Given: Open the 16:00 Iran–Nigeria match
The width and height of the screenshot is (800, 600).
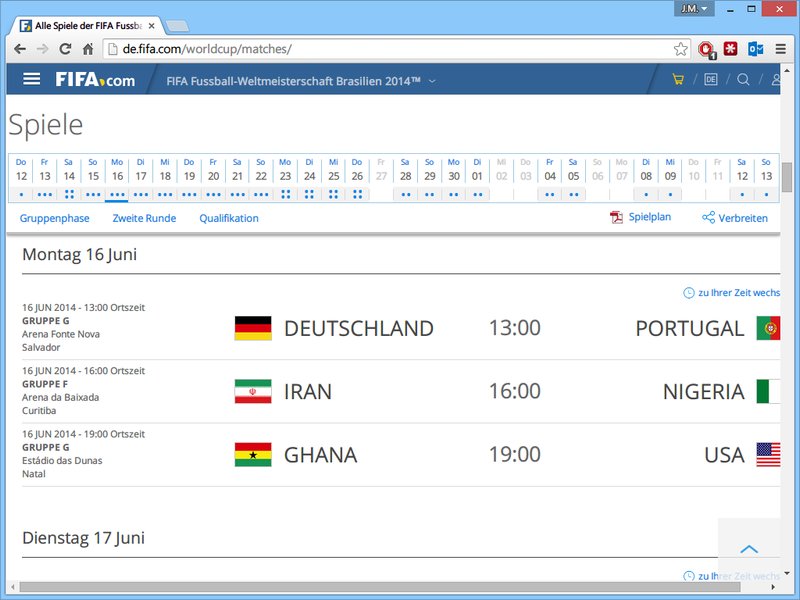Looking at the screenshot, I should (515, 391).
